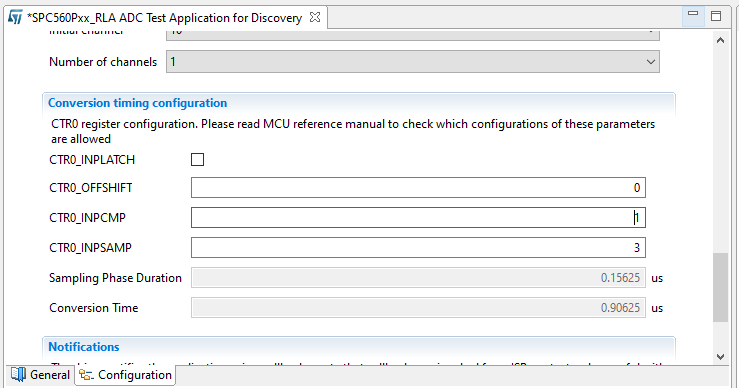Minimize the editor panel using the minimize icon
This screenshot has height=388, width=739.
693,15
